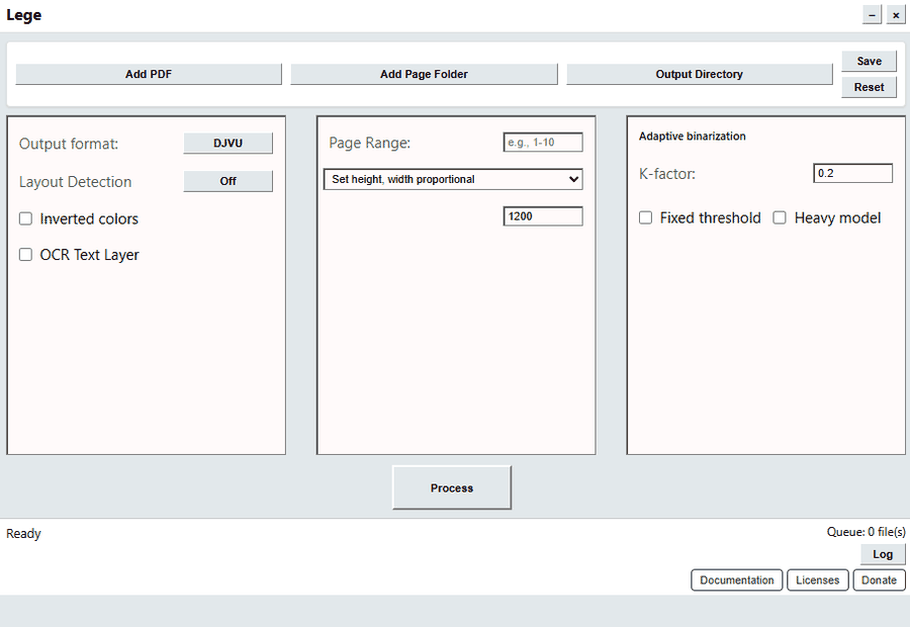Open the Output Directory chooser

click(x=699, y=74)
